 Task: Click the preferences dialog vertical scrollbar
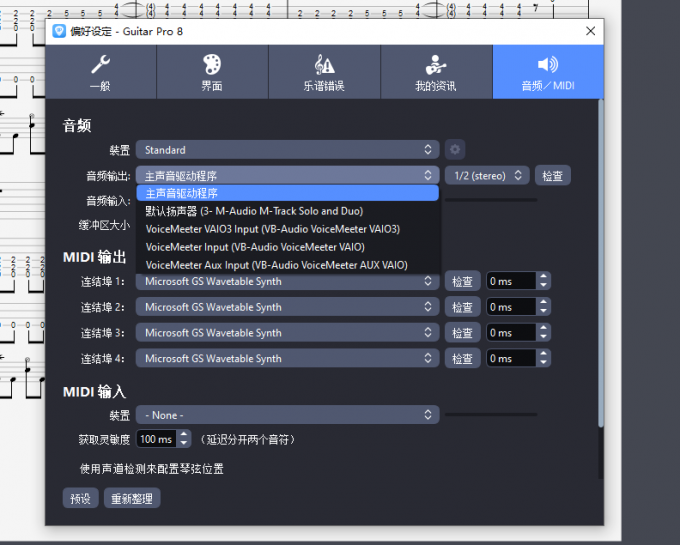click(601, 264)
